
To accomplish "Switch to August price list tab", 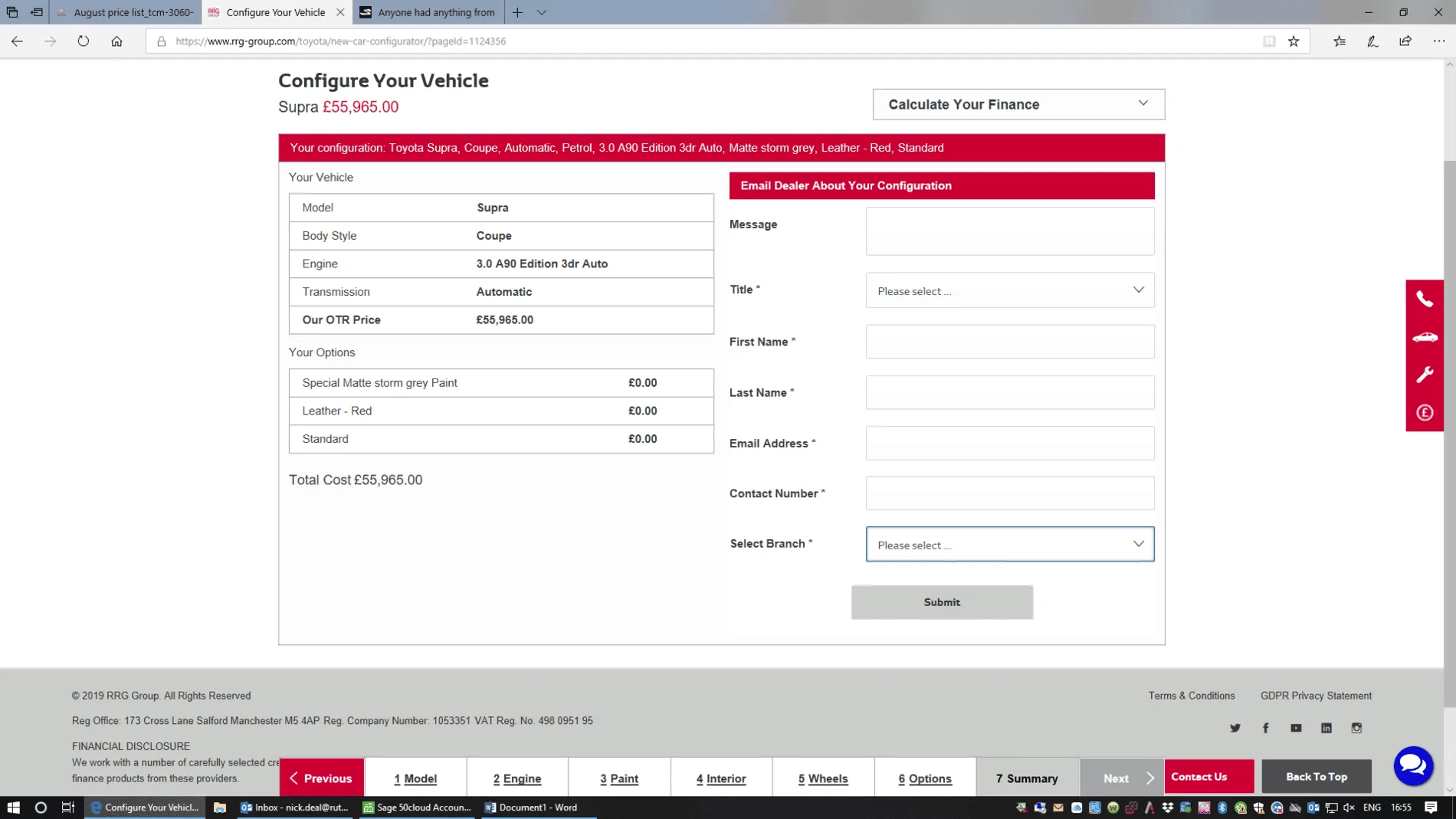I will click(x=126, y=12).
